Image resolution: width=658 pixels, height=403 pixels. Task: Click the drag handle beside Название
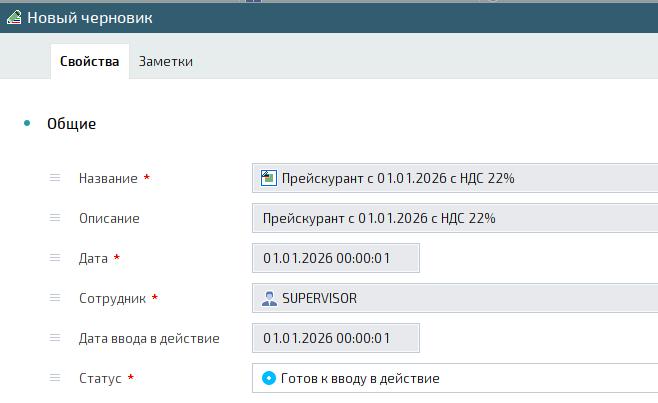tap(56, 178)
